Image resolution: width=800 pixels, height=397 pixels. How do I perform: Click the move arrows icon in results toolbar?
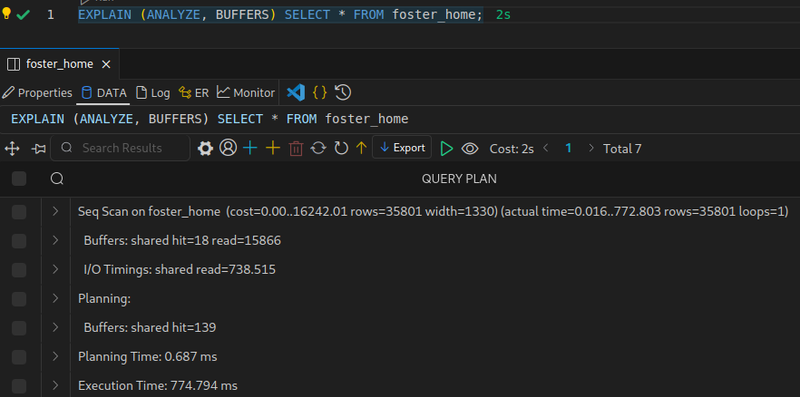pos(12,148)
